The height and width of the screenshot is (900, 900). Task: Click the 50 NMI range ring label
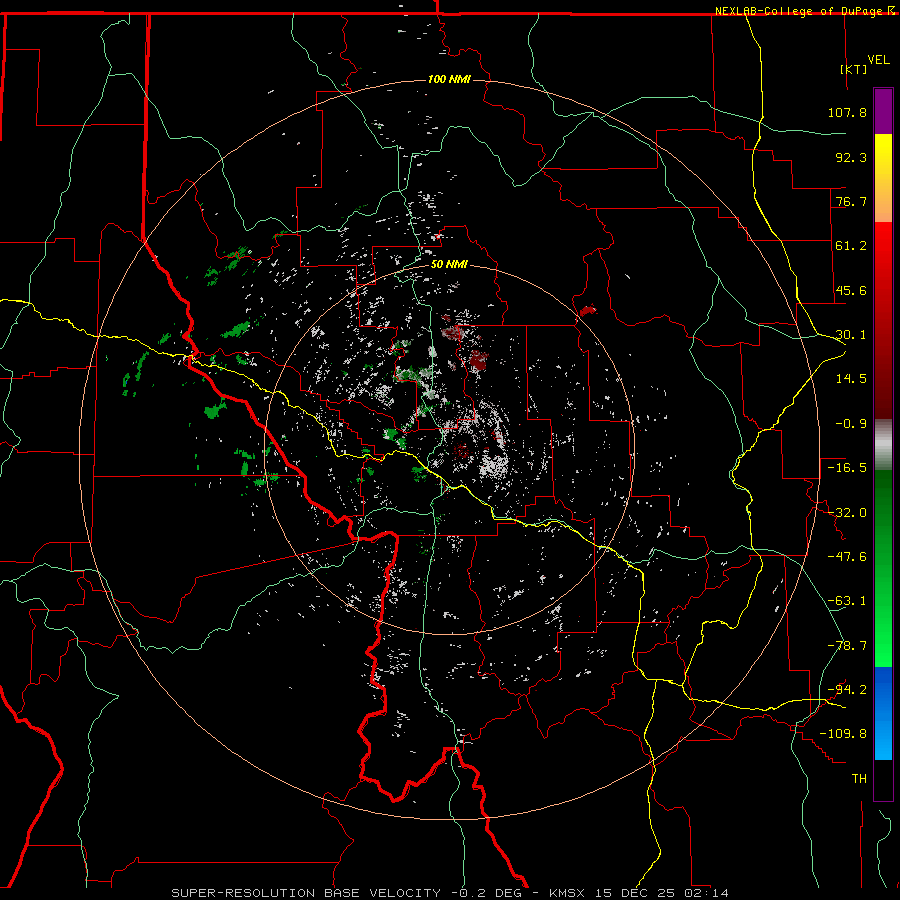(450, 265)
